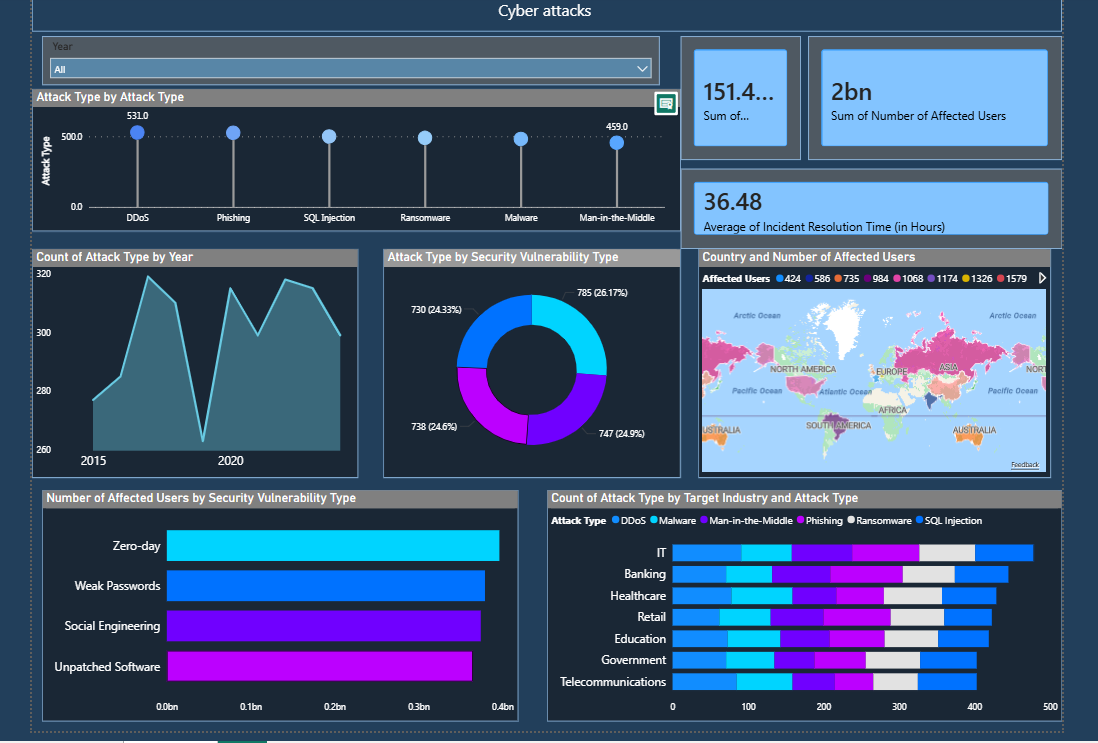Click the Year dropdown chevron arrow
Viewport: 1098px width, 743px height.
(x=643, y=69)
